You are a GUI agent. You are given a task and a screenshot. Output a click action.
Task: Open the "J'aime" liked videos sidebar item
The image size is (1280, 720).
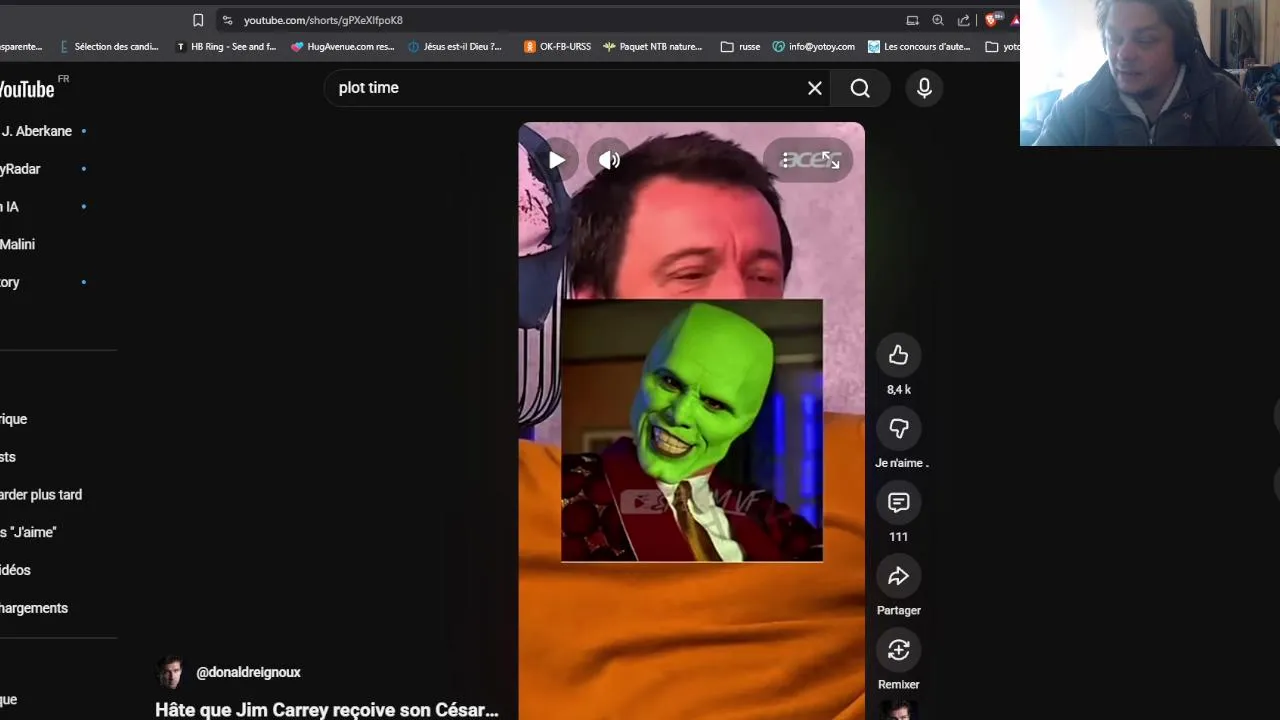pos(28,532)
